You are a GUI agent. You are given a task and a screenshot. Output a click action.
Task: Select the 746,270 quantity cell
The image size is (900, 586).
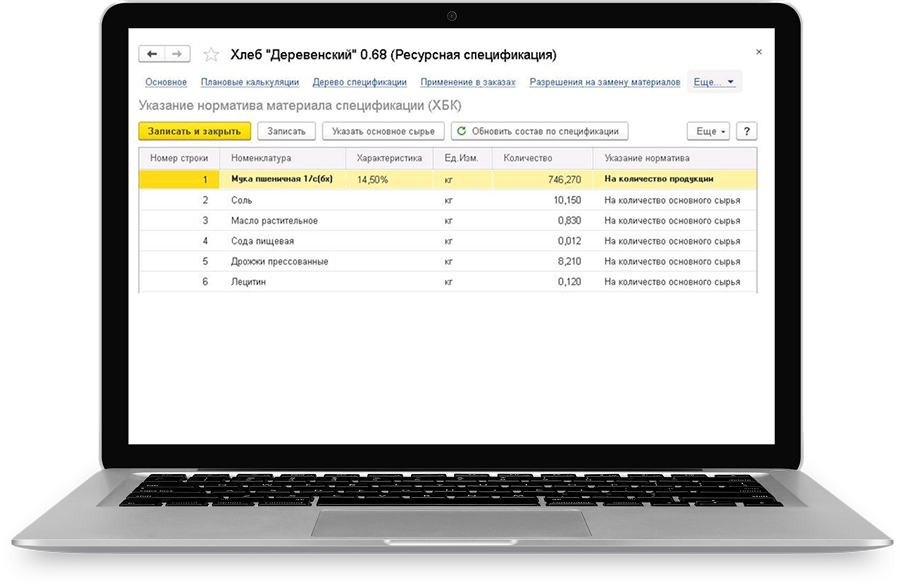[542, 179]
